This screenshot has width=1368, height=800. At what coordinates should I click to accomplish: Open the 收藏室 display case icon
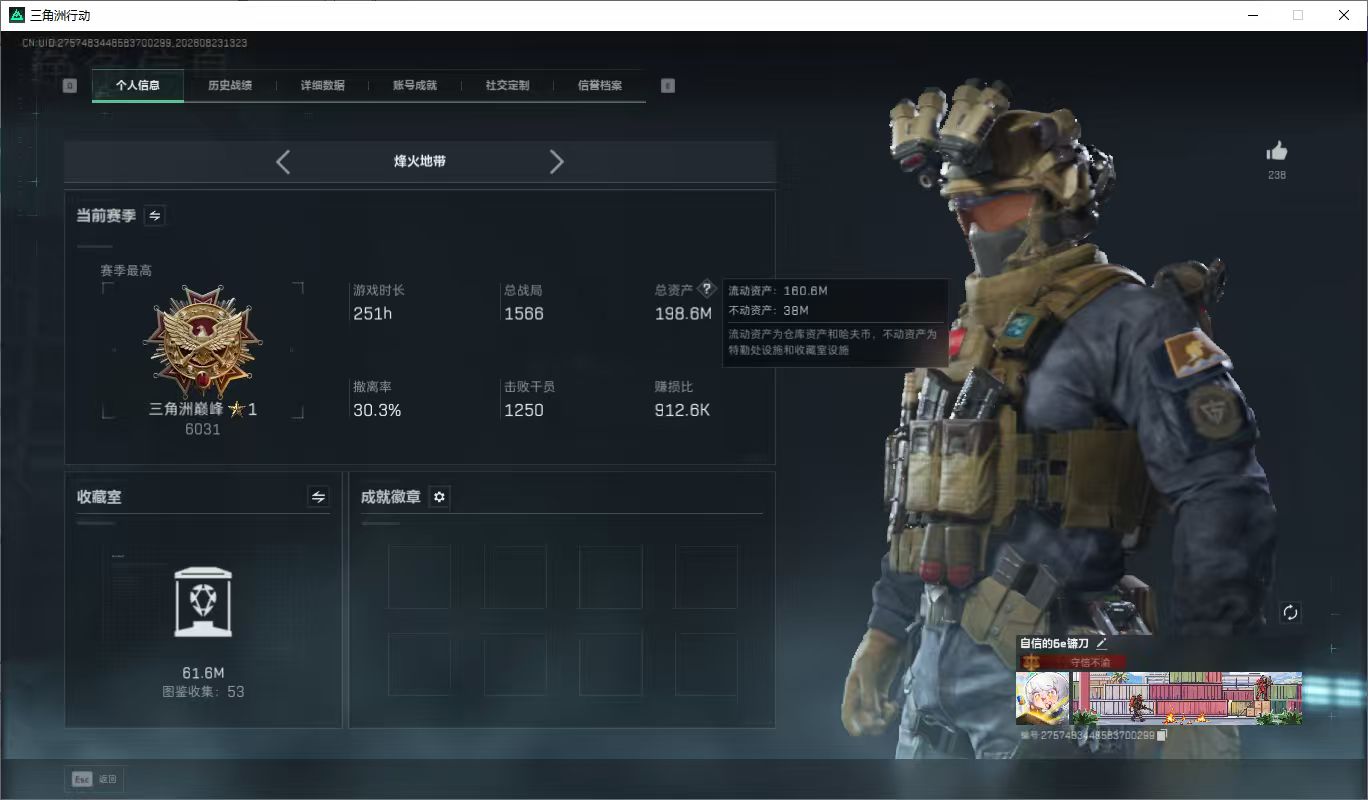click(203, 603)
